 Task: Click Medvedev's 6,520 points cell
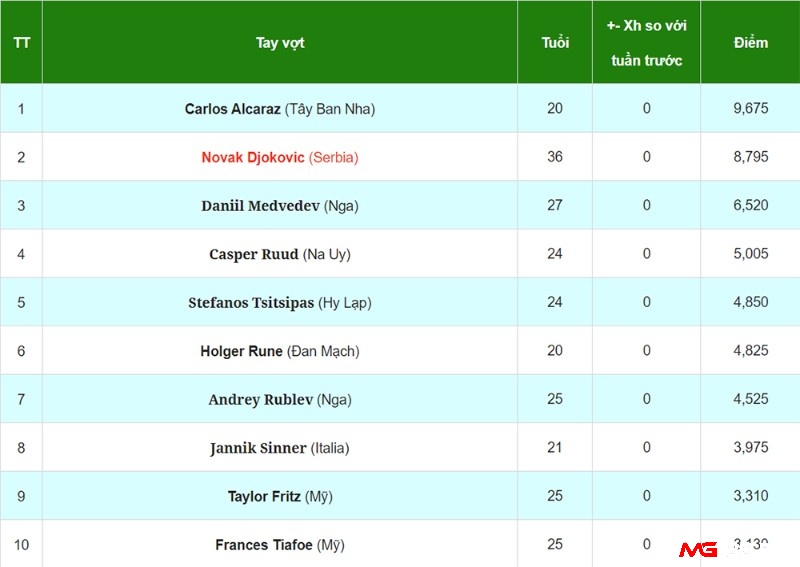click(x=750, y=205)
